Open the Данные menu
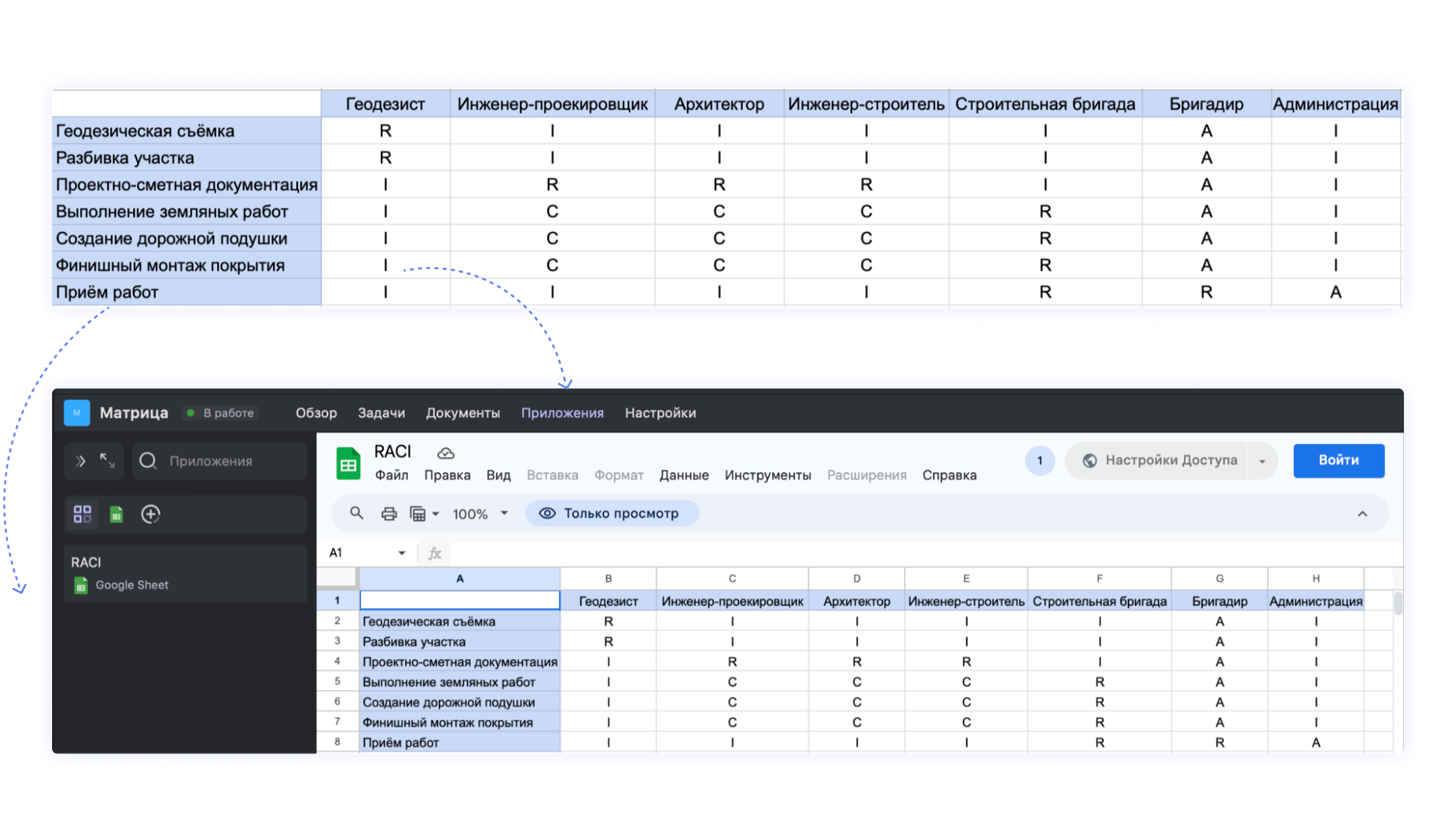The width and height of the screenshot is (1456, 822). [684, 475]
